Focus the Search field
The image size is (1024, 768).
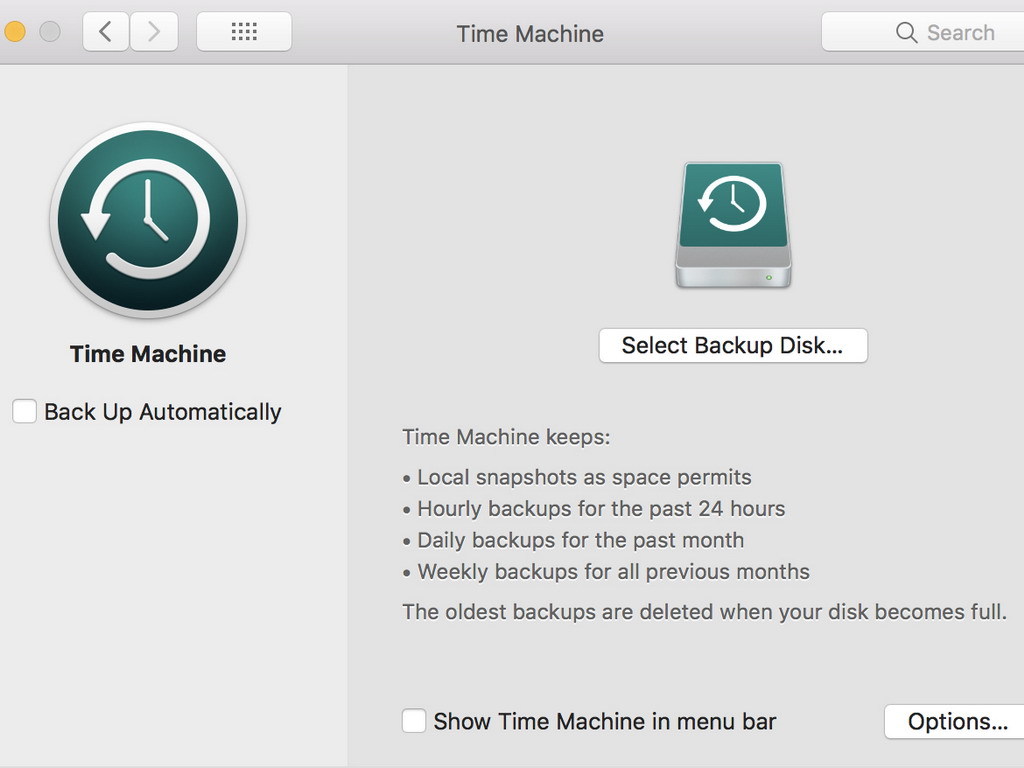923,32
